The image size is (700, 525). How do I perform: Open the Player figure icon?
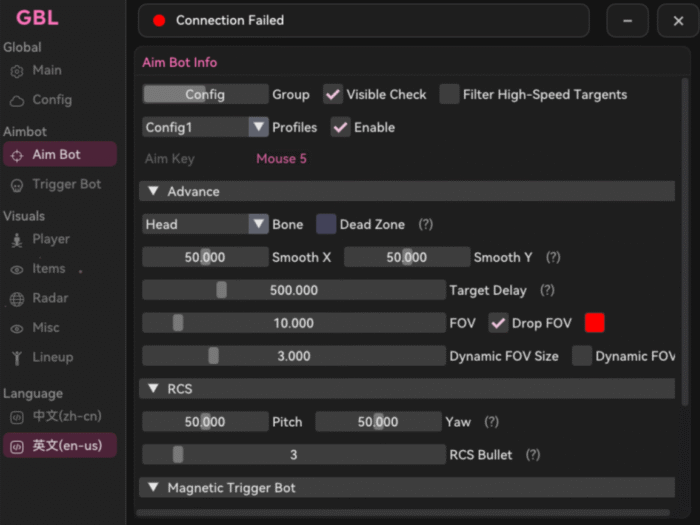17,240
